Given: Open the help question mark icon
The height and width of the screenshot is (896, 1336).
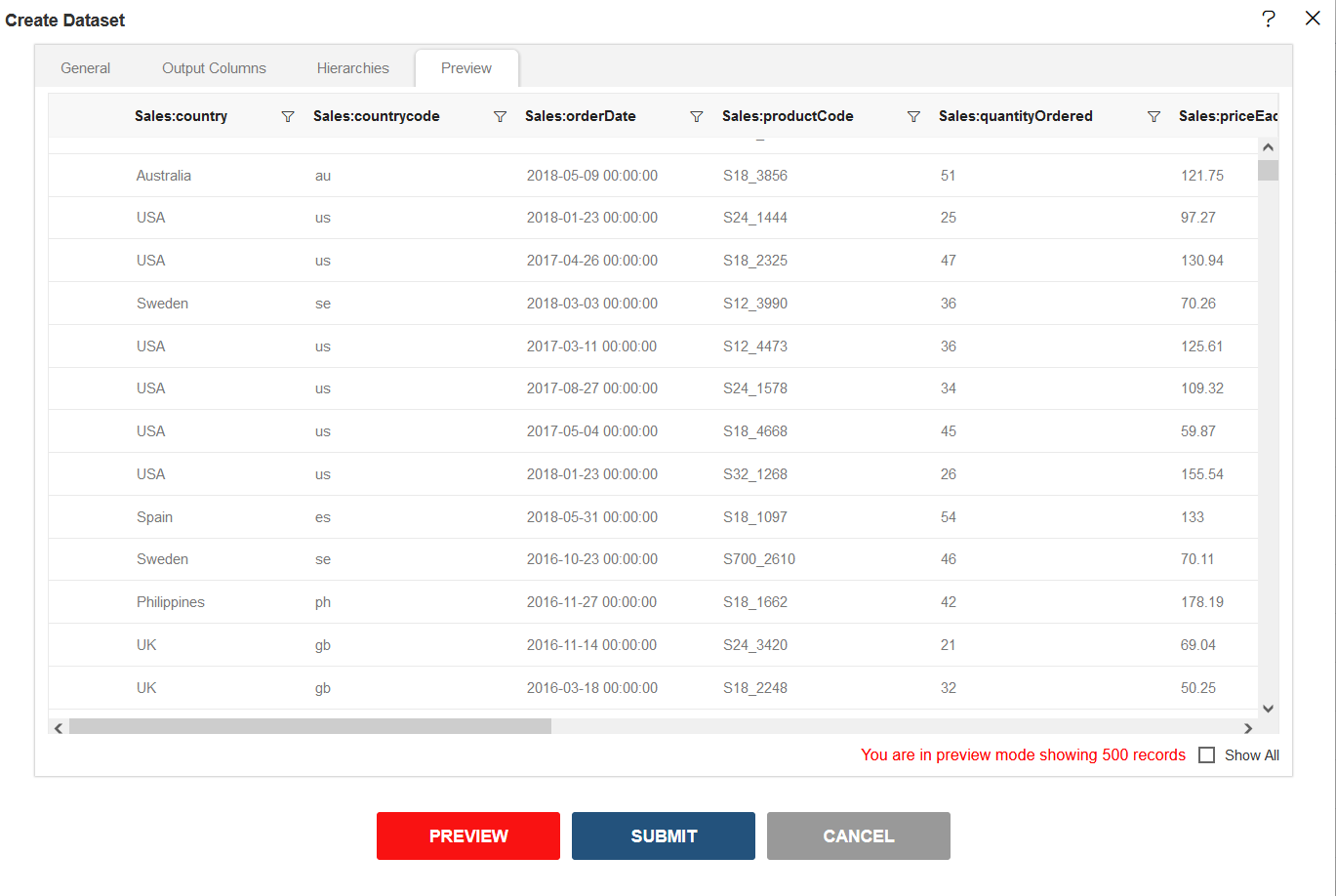Looking at the screenshot, I should point(1268,19).
